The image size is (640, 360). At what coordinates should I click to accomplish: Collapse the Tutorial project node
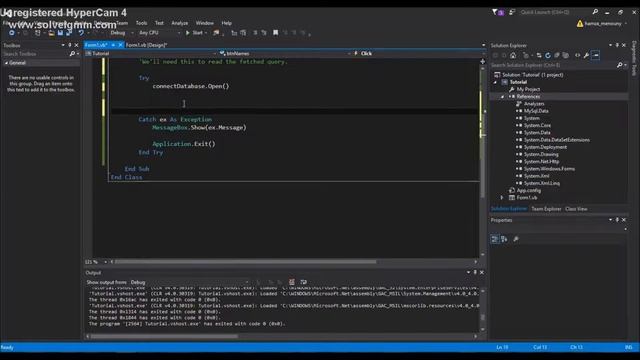[x=496, y=82]
